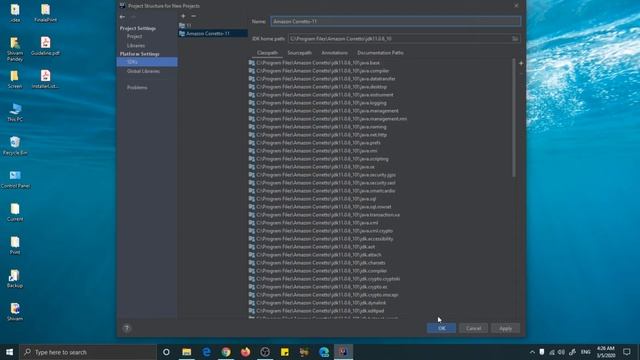Screen dimensions: 640x360
Task: Open the help question mark button
Action: 127,328
